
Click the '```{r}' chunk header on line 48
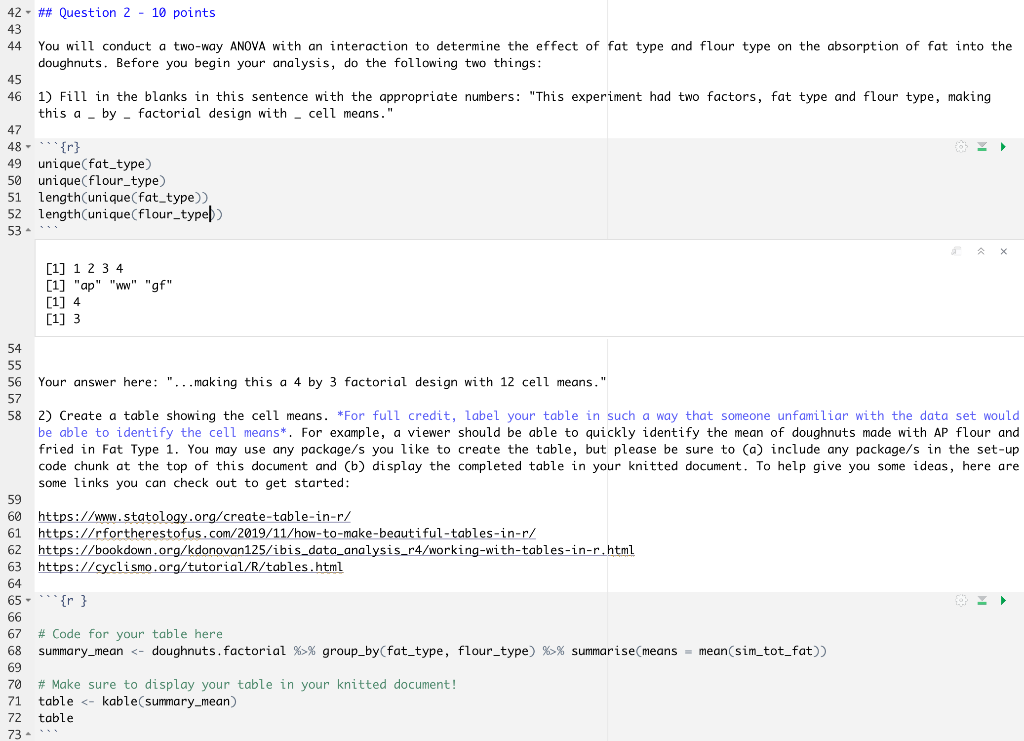click(x=59, y=147)
